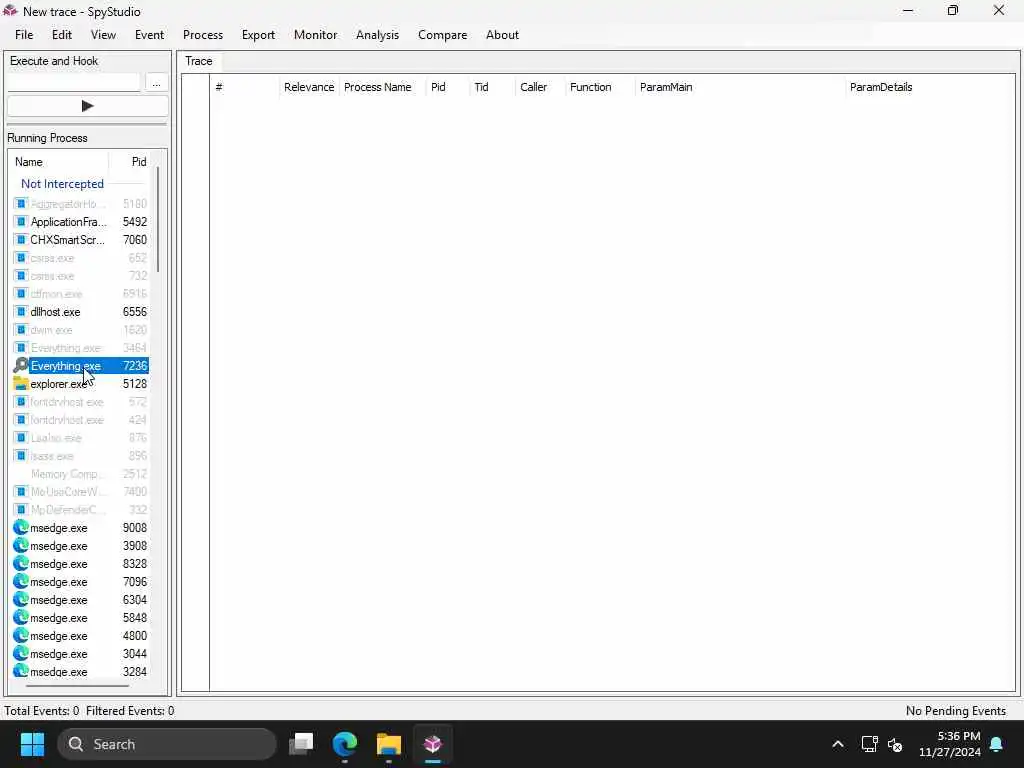
Task: Select greyed Everything.exe pid 3464 row
Action: click(80, 347)
